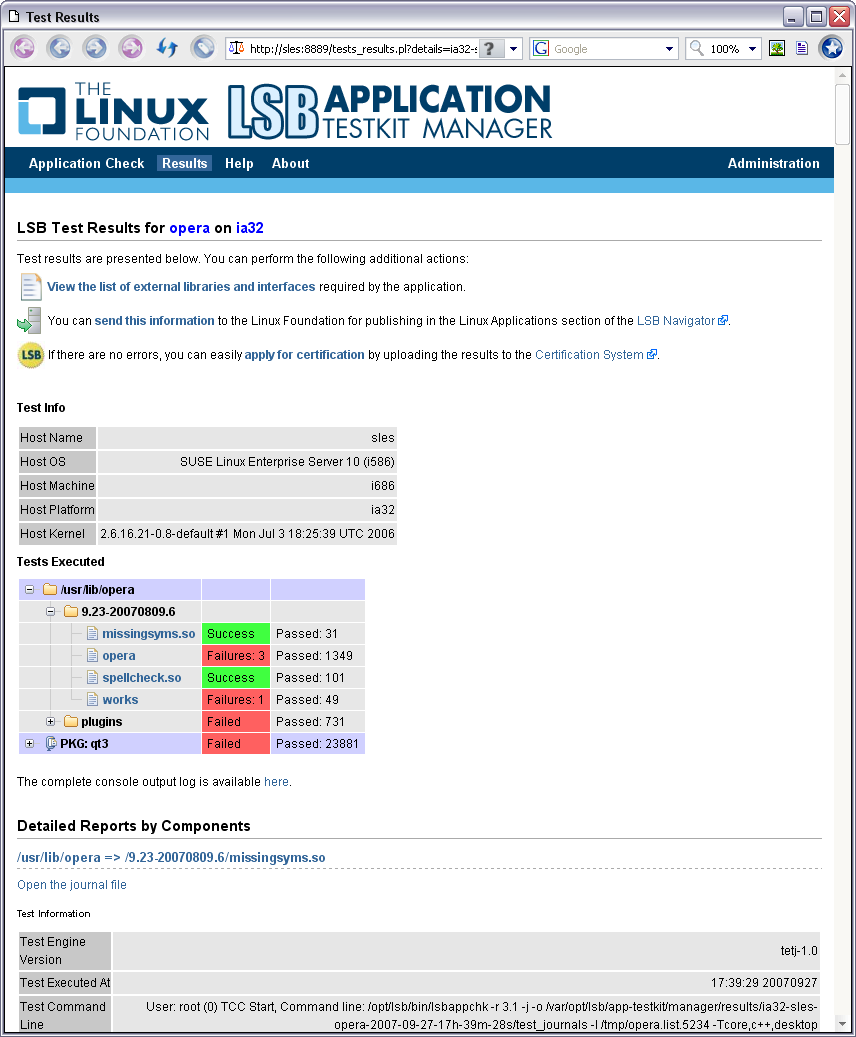Reload the test results page
The width and height of the screenshot is (856, 1037).
(x=167, y=48)
